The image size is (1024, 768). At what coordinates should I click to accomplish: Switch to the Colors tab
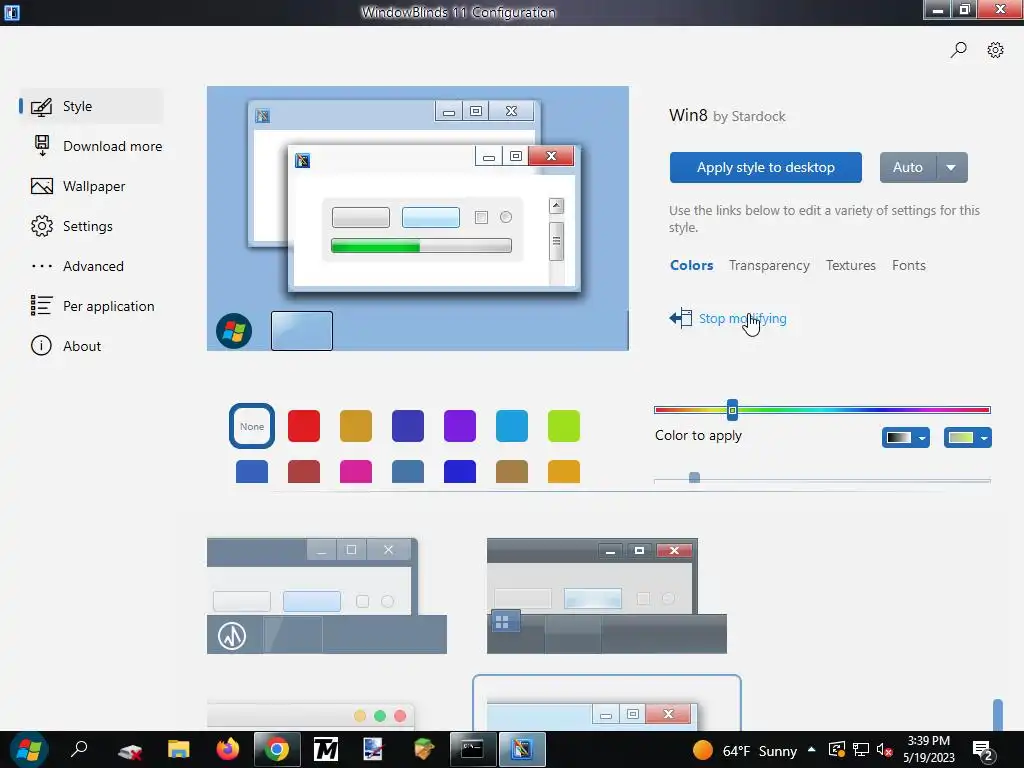691,265
